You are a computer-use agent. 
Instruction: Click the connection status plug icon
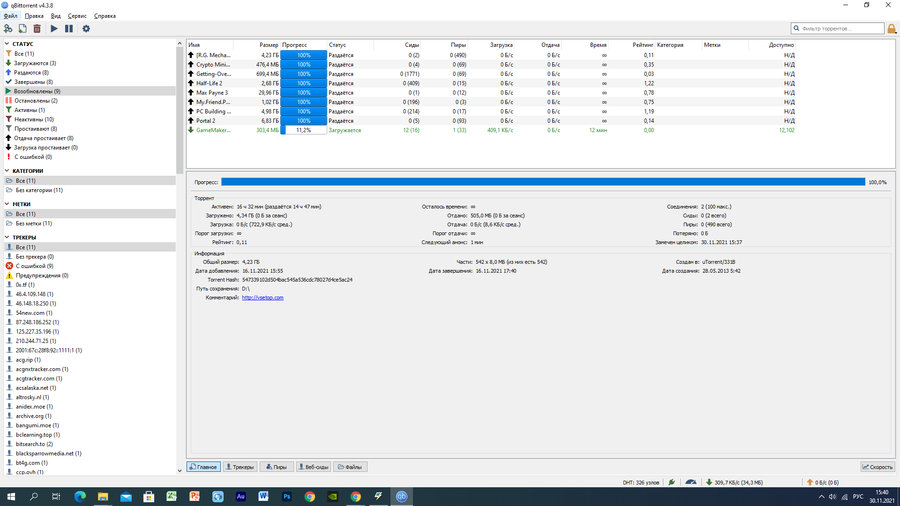[672, 482]
